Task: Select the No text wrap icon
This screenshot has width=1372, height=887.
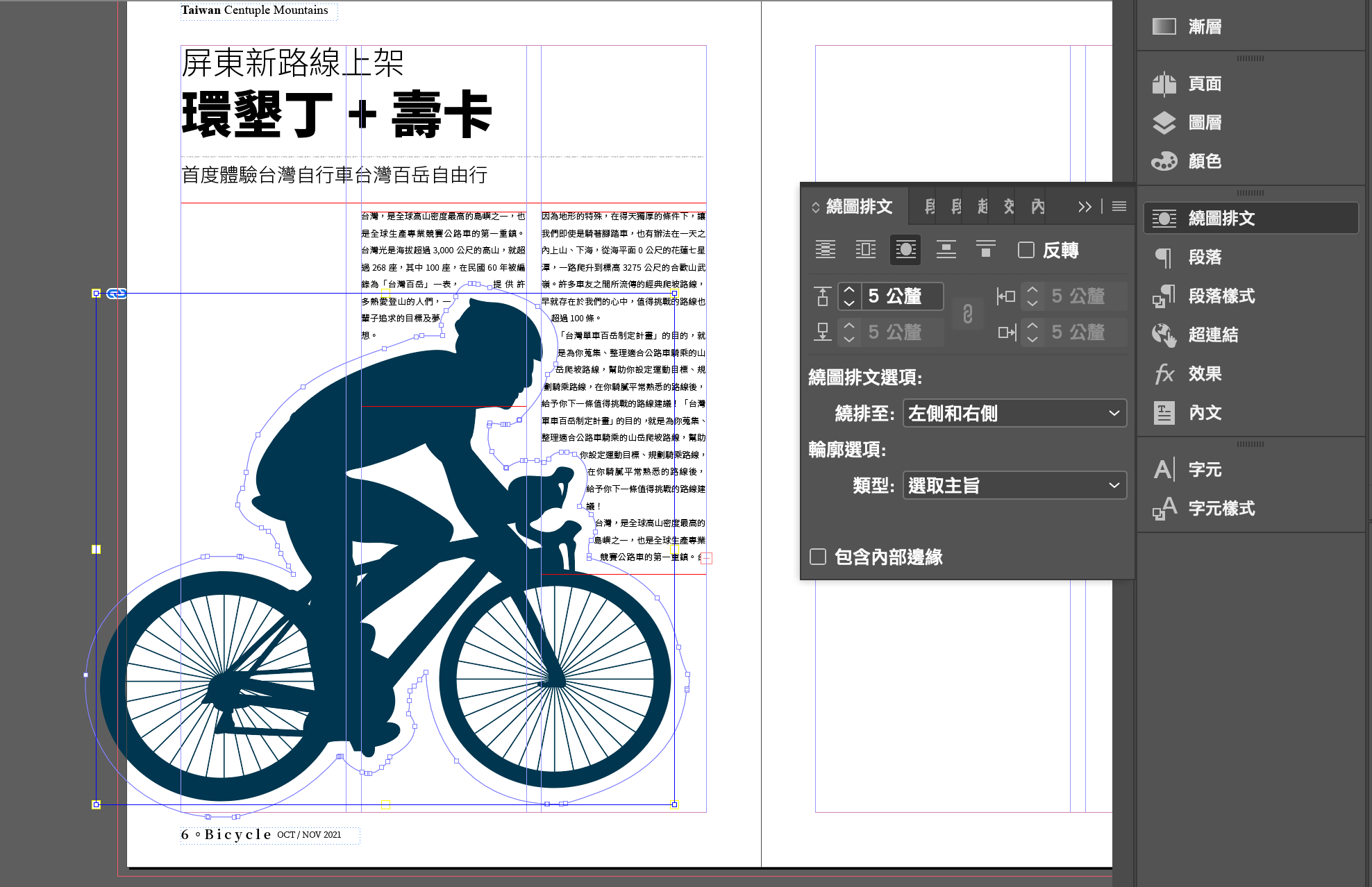Action: point(826,250)
